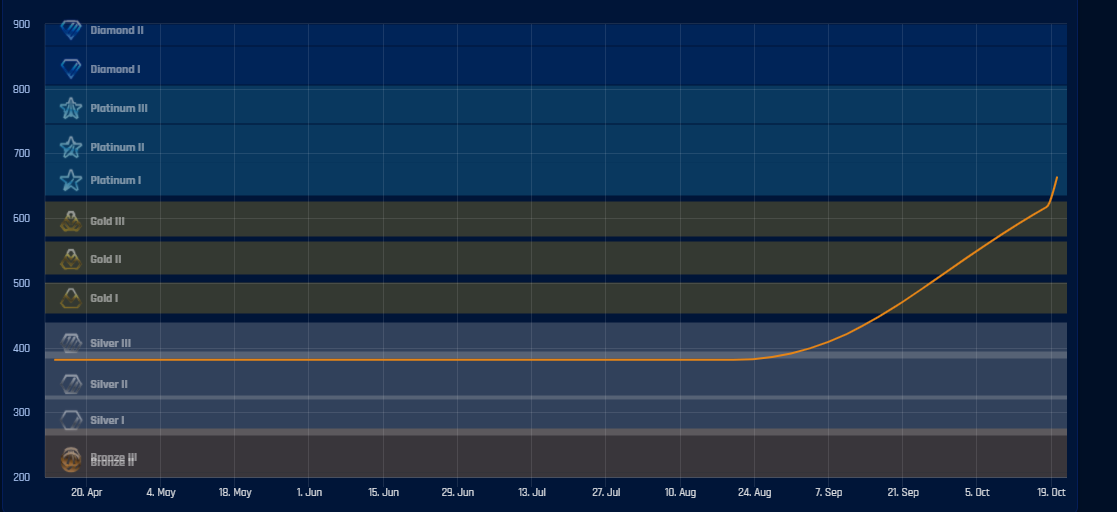The width and height of the screenshot is (1117, 512).
Task: Select the Gold III rank icon
Action: point(71,221)
